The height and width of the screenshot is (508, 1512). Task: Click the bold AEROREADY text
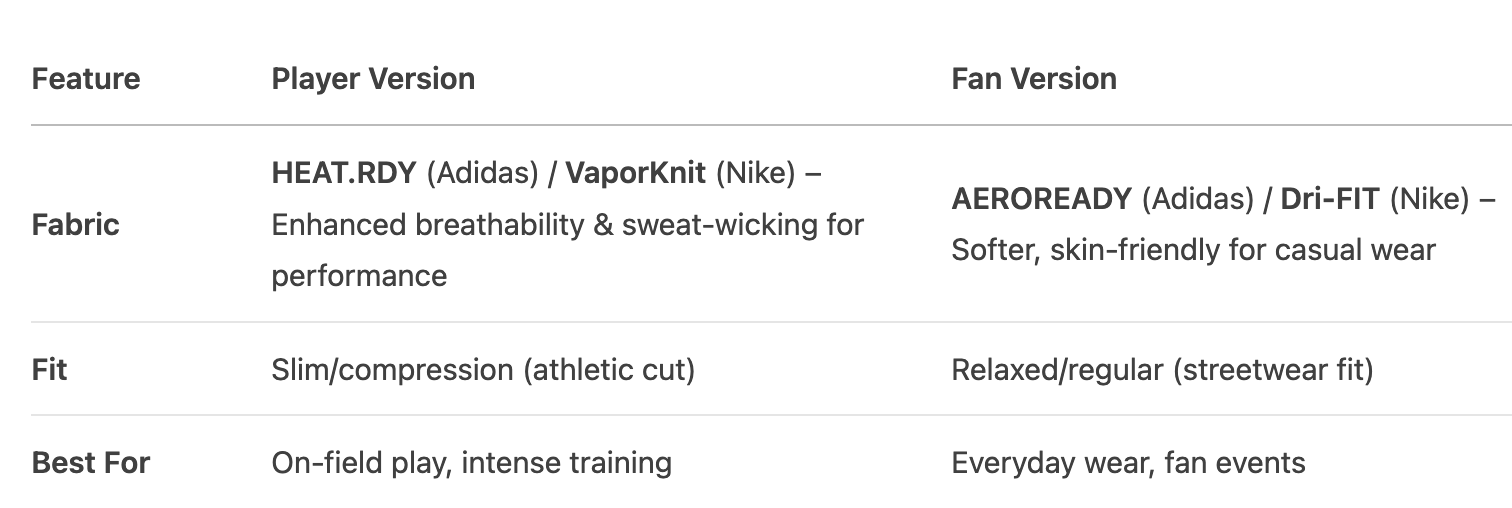pyautogui.click(x=1041, y=199)
